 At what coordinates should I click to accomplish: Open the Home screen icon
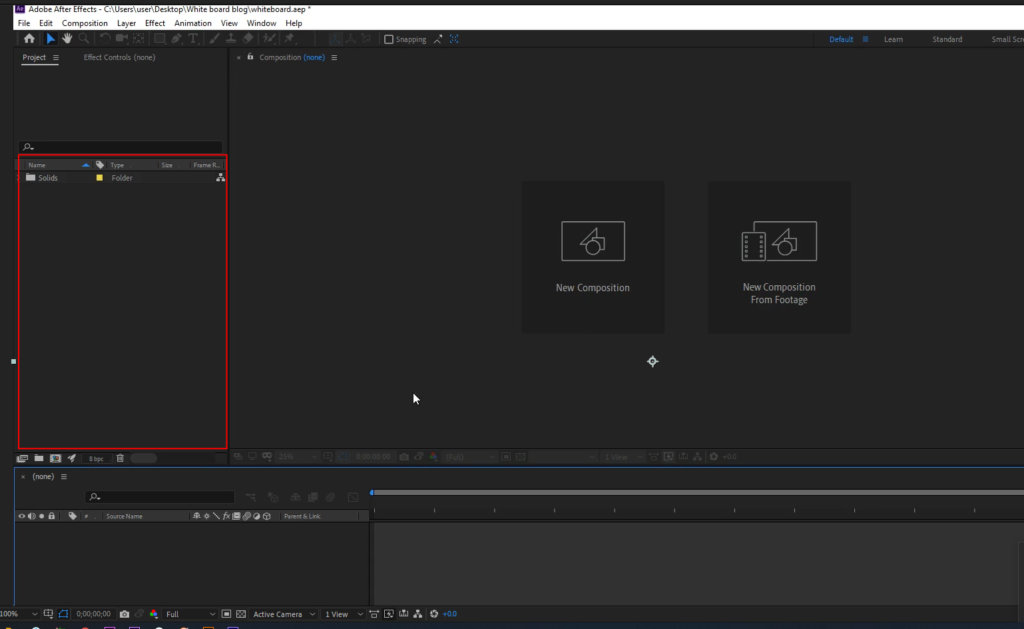(x=29, y=38)
